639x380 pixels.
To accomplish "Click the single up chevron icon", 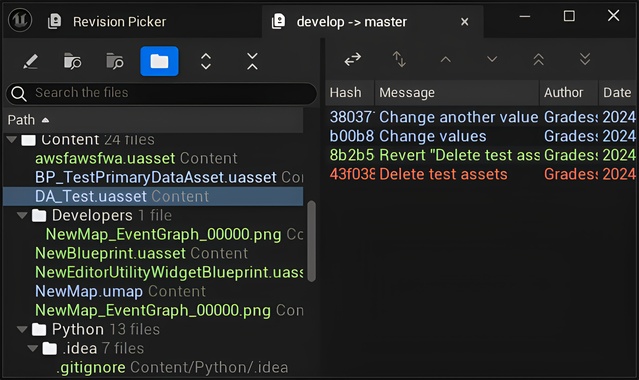I will coord(445,60).
